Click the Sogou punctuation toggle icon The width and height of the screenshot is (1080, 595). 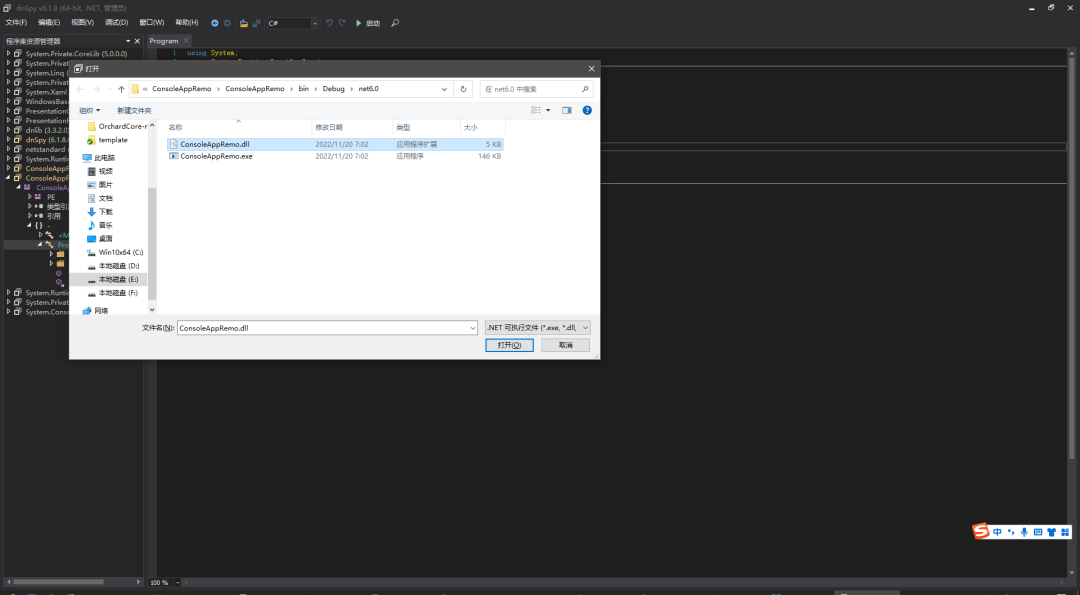pyautogui.click(x=1011, y=532)
